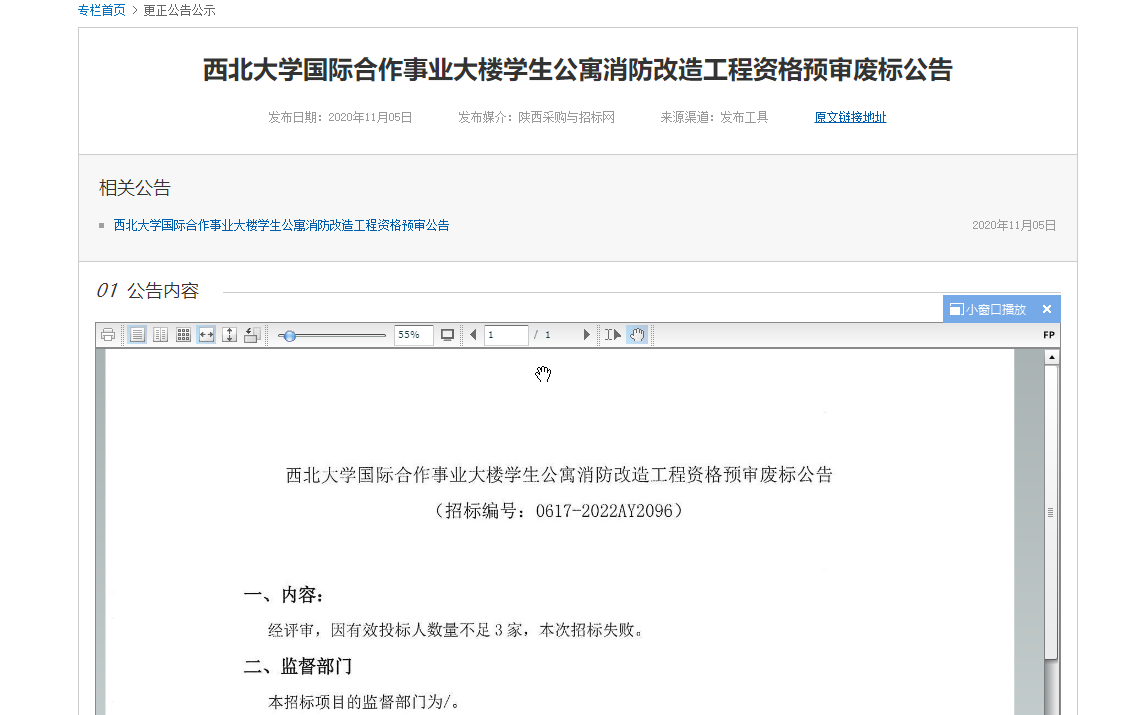Close the 小窗口播放 floating bar
The height and width of the screenshot is (715, 1136).
coord(1047,309)
